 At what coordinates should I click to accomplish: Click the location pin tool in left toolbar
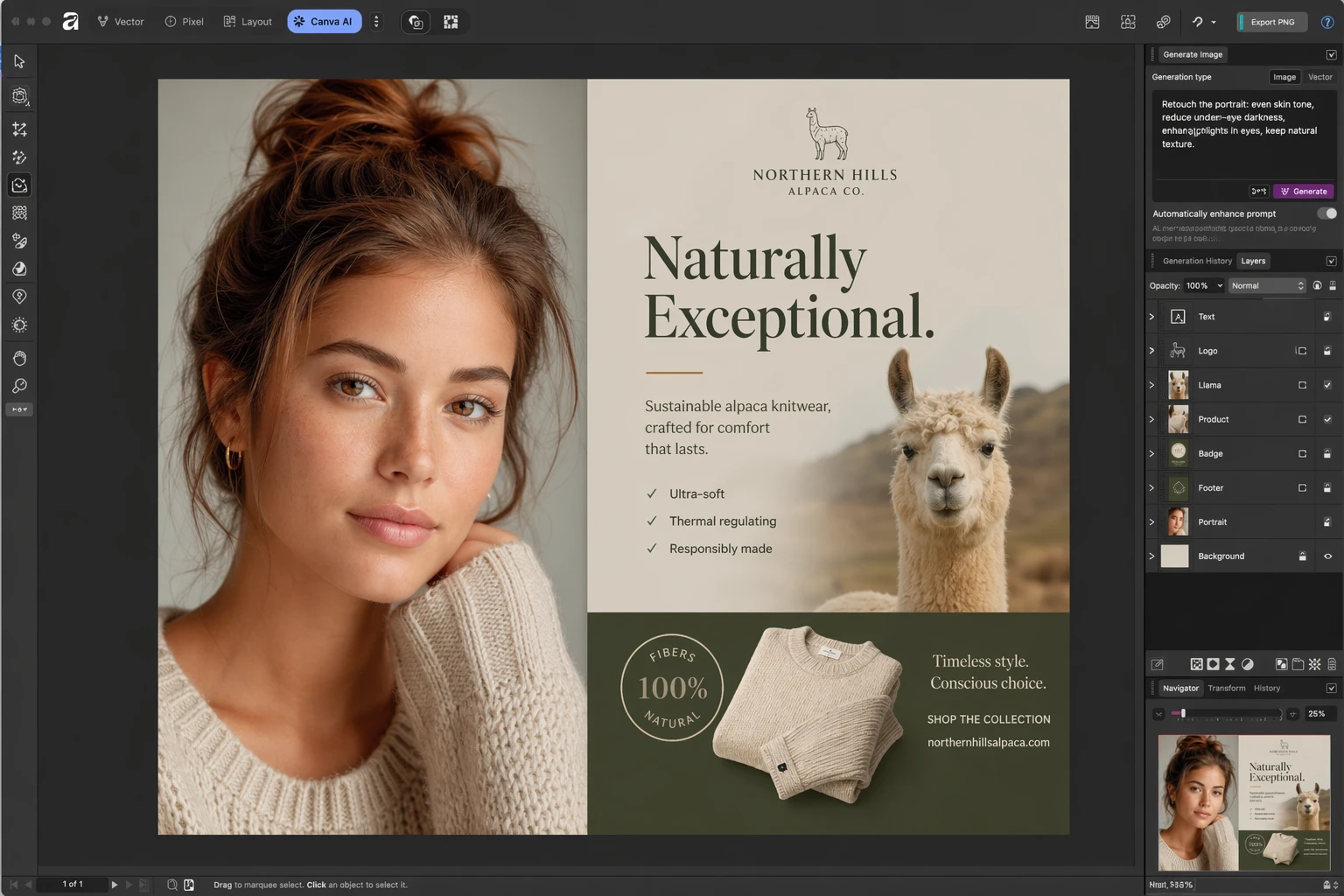click(x=19, y=297)
